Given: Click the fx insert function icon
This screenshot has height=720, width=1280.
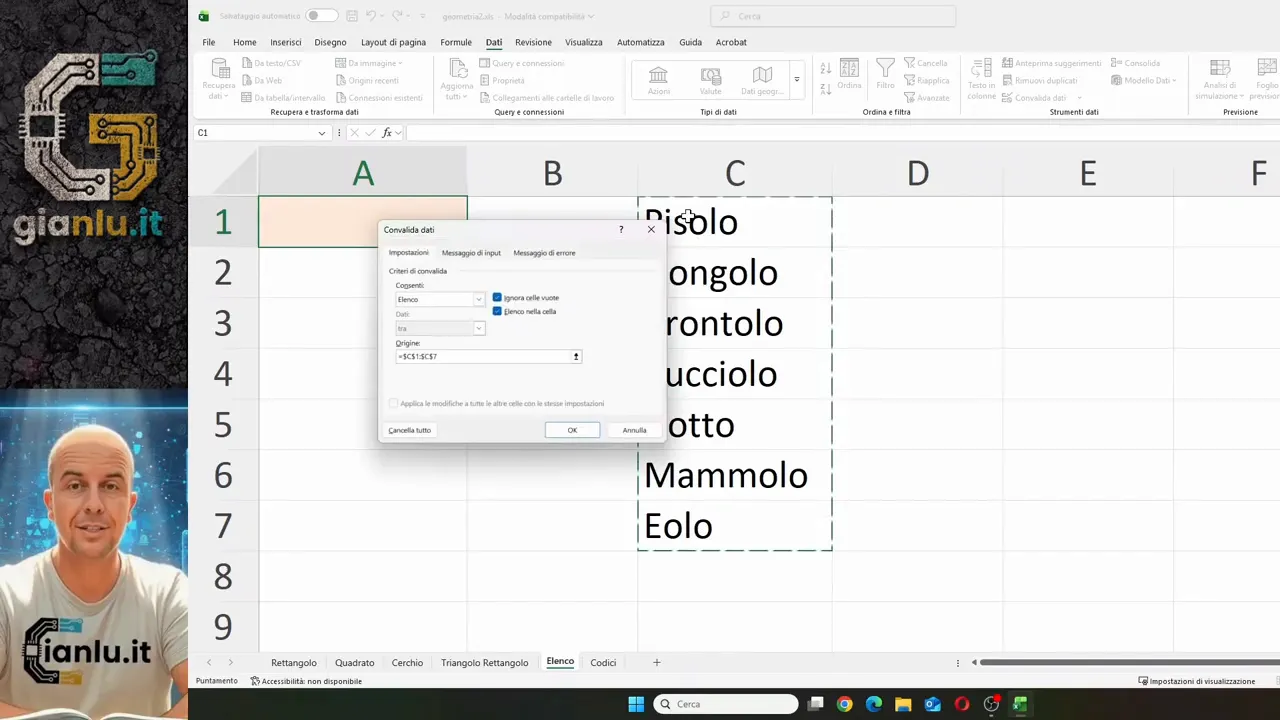Looking at the screenshot, I should [387, 133].
